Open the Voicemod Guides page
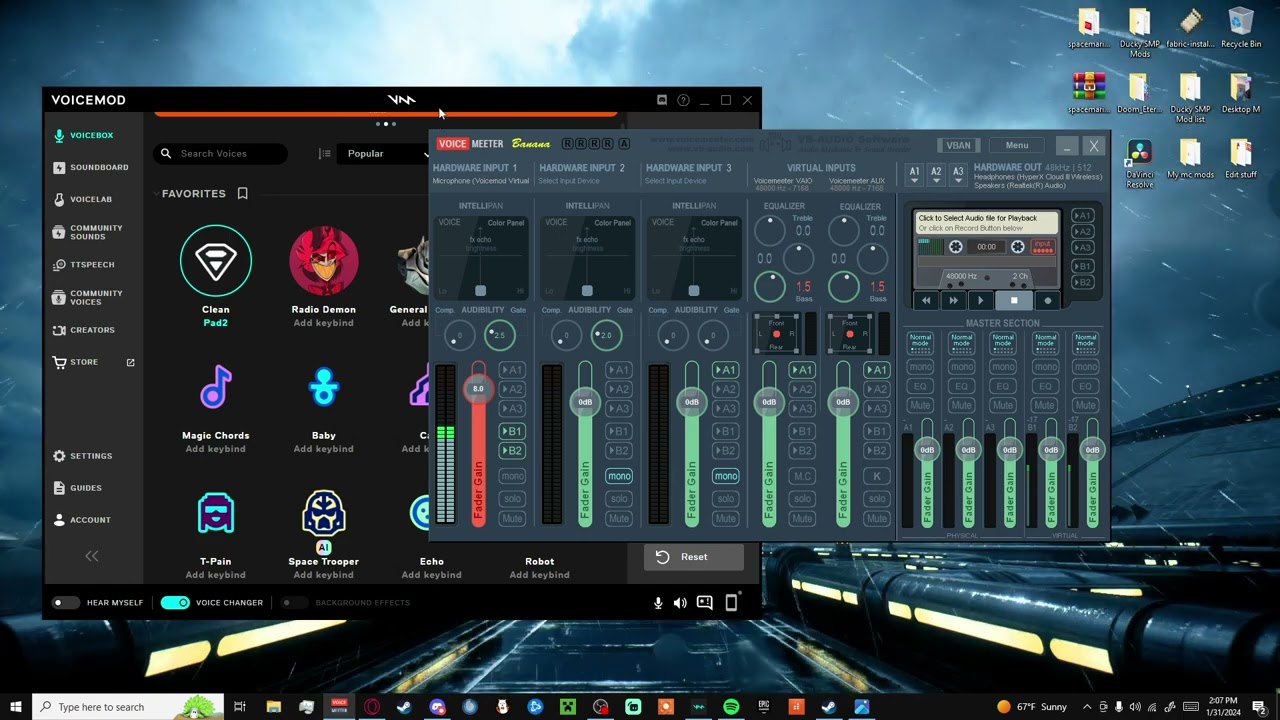 [77, 488]
